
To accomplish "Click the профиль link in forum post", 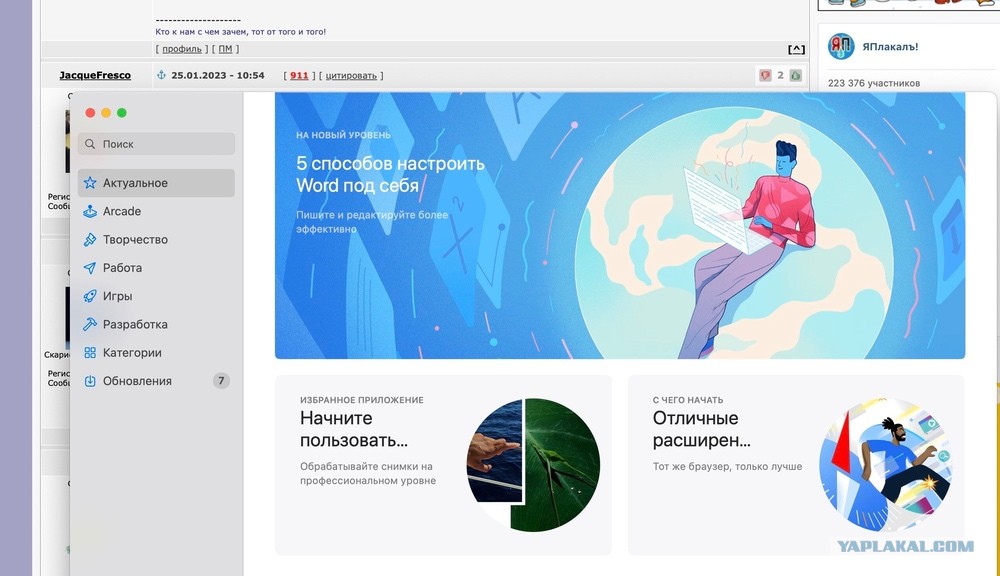I will [x=182, y=49].
